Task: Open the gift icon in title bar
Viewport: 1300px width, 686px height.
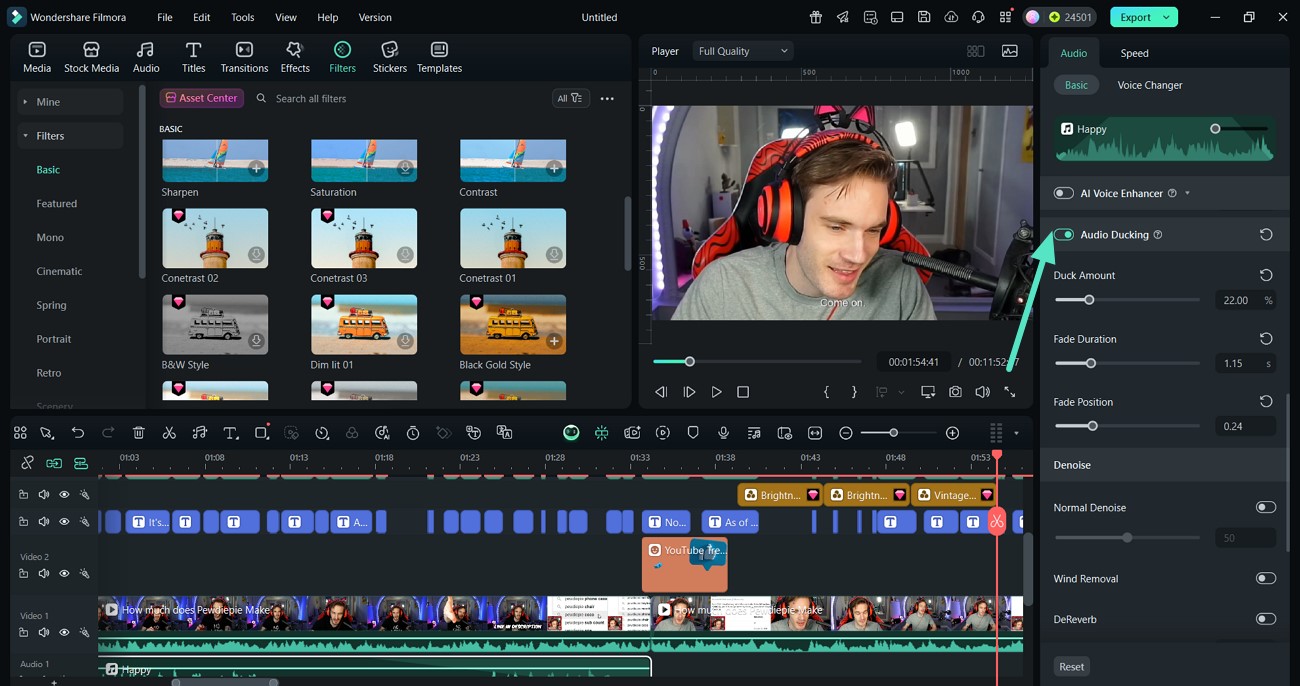Action: (816, 17)
